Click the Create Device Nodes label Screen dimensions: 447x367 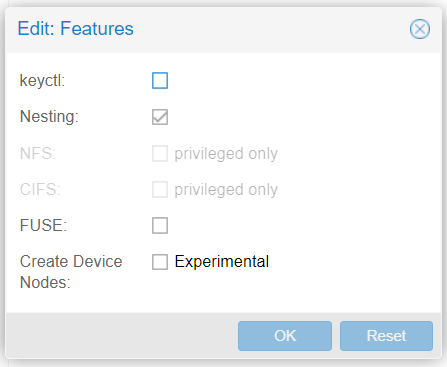point(71,272)
